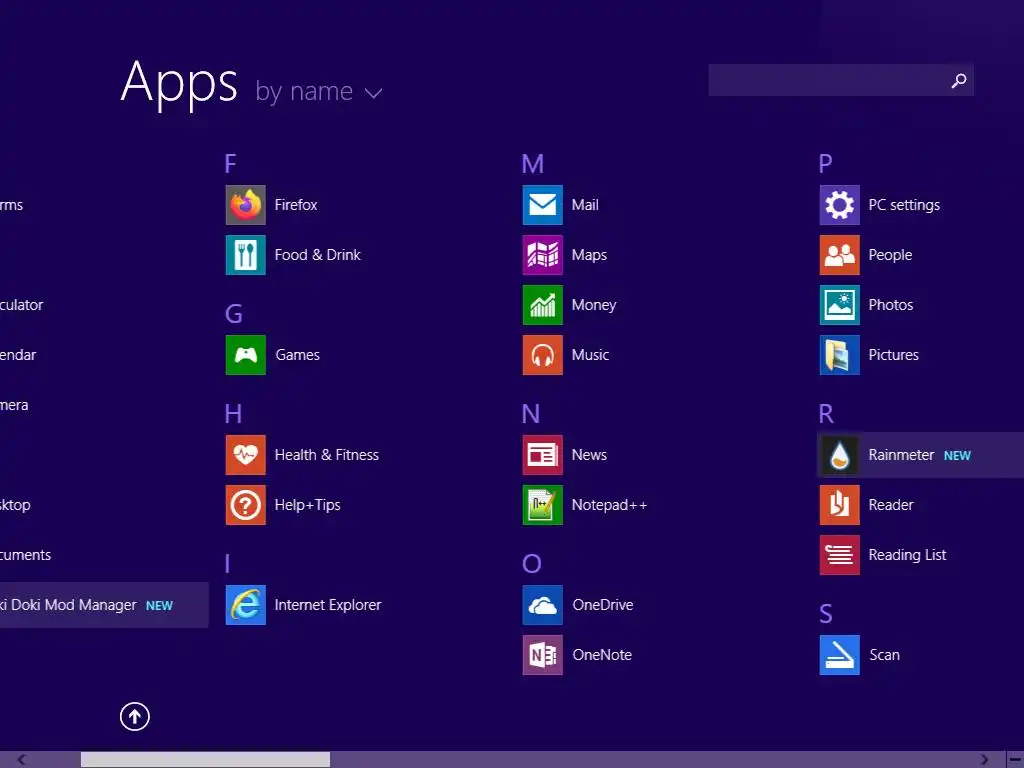Click the 'Reading List' label text
The width and height of the screenshot is (1024, 768).
pos(907,555)
